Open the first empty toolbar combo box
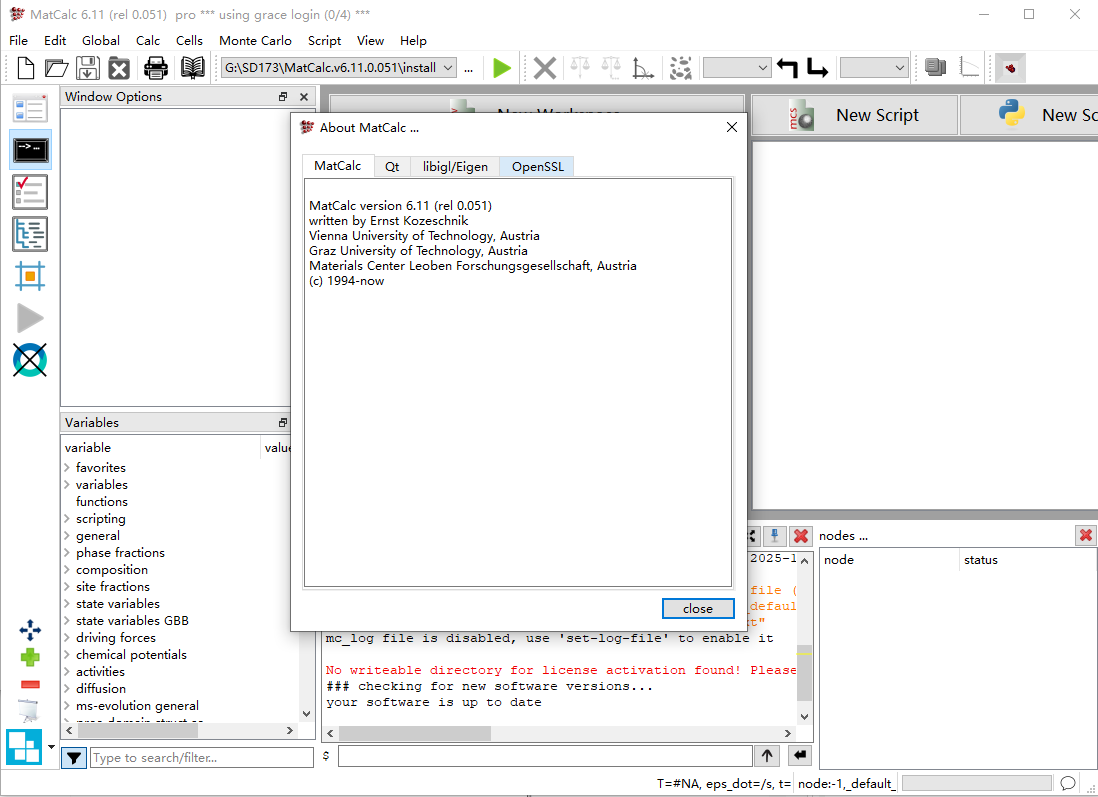Screen dimensions: 1098x797 click(x=737, y=68)
